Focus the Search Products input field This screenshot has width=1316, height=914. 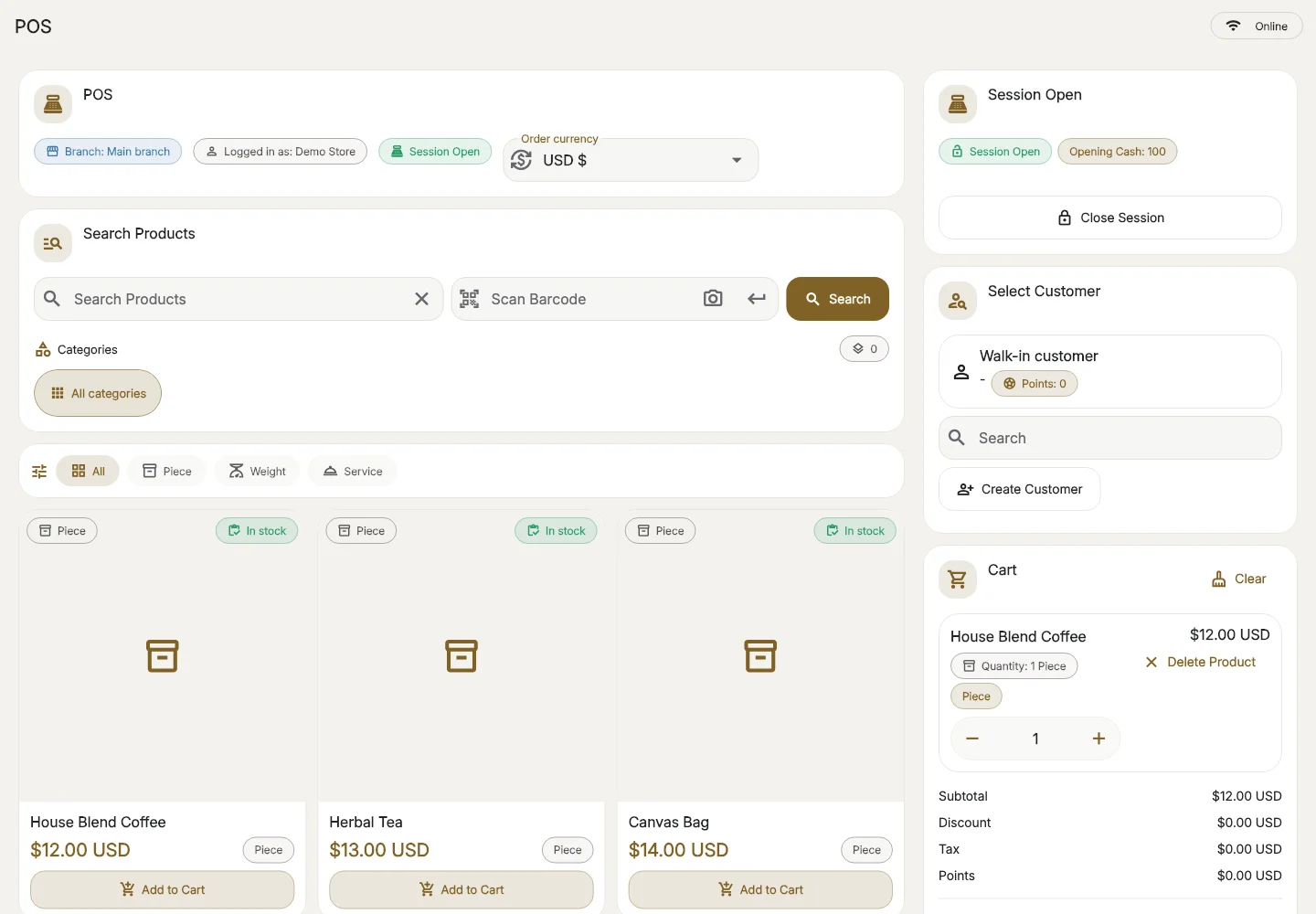click(x=239, y=299)
